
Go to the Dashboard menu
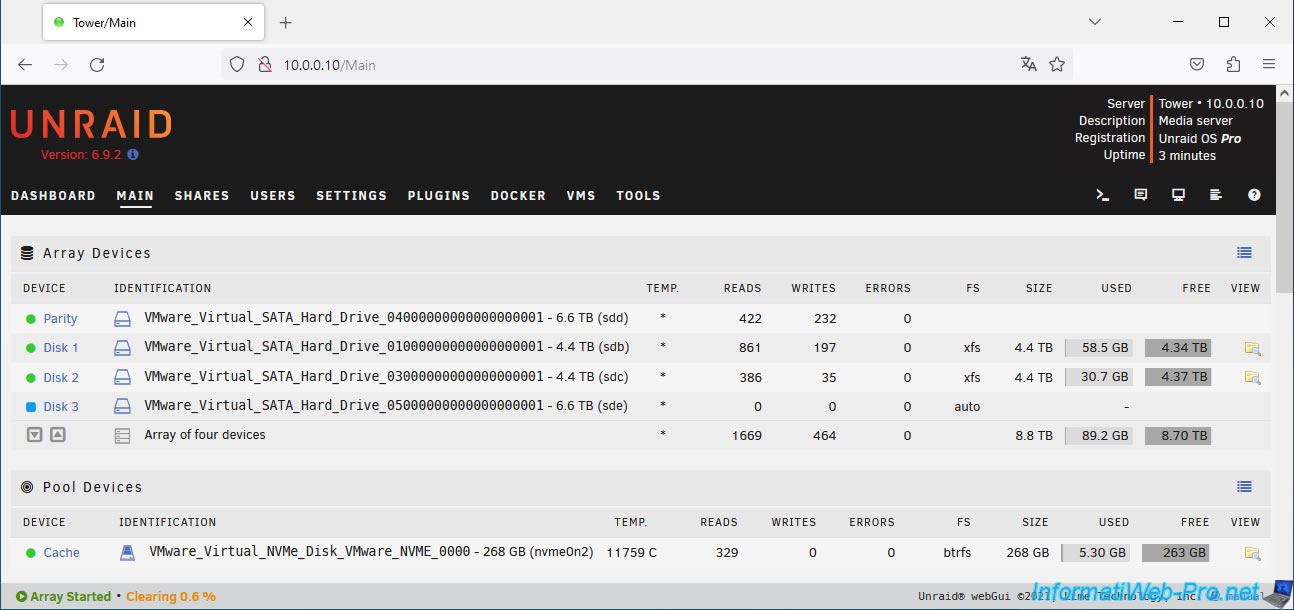[x=53, y=196]
